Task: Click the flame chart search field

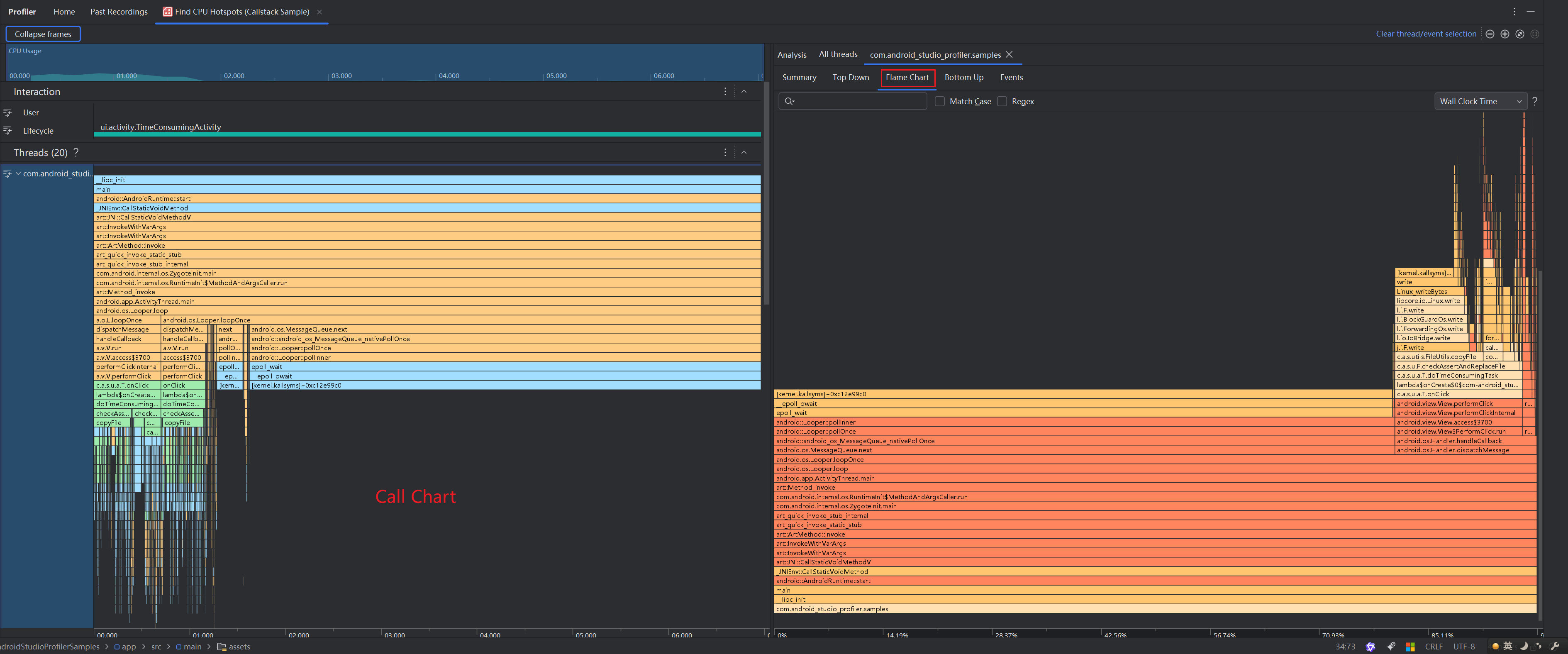Action: click(858, 102)
